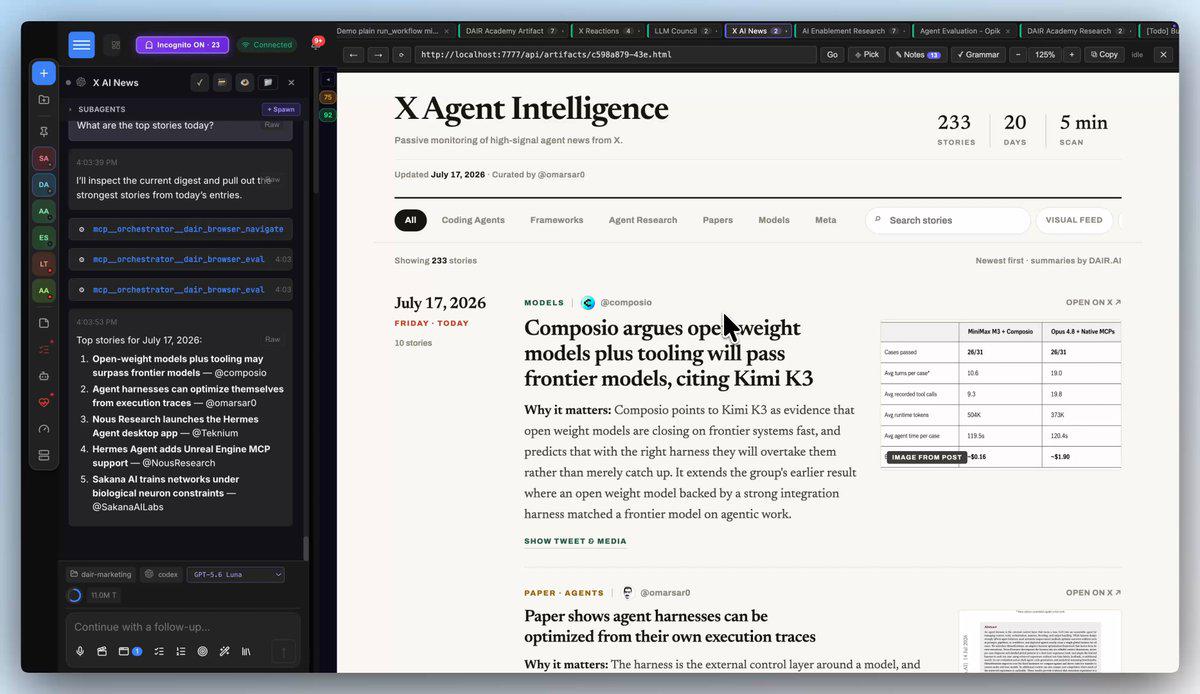Edit the localhost URL address field
The width and height of the screenshot is (1200, 694).
[615, 55]
